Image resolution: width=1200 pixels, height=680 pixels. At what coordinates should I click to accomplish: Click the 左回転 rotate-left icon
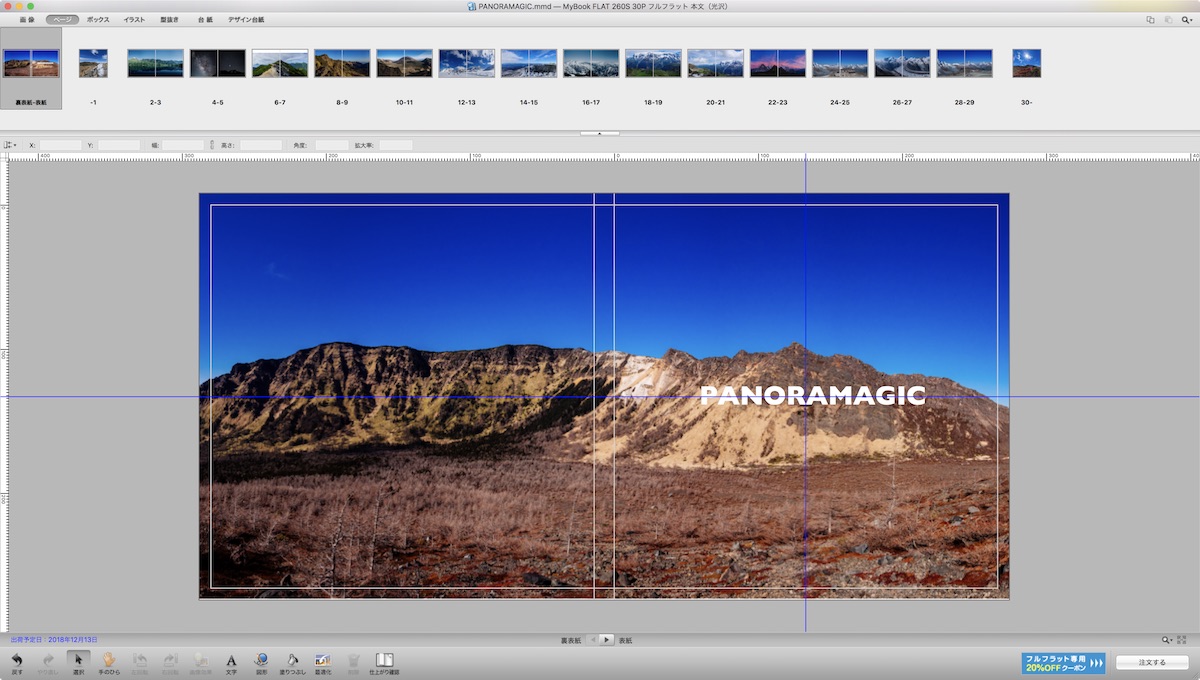(x=140, y=660)
